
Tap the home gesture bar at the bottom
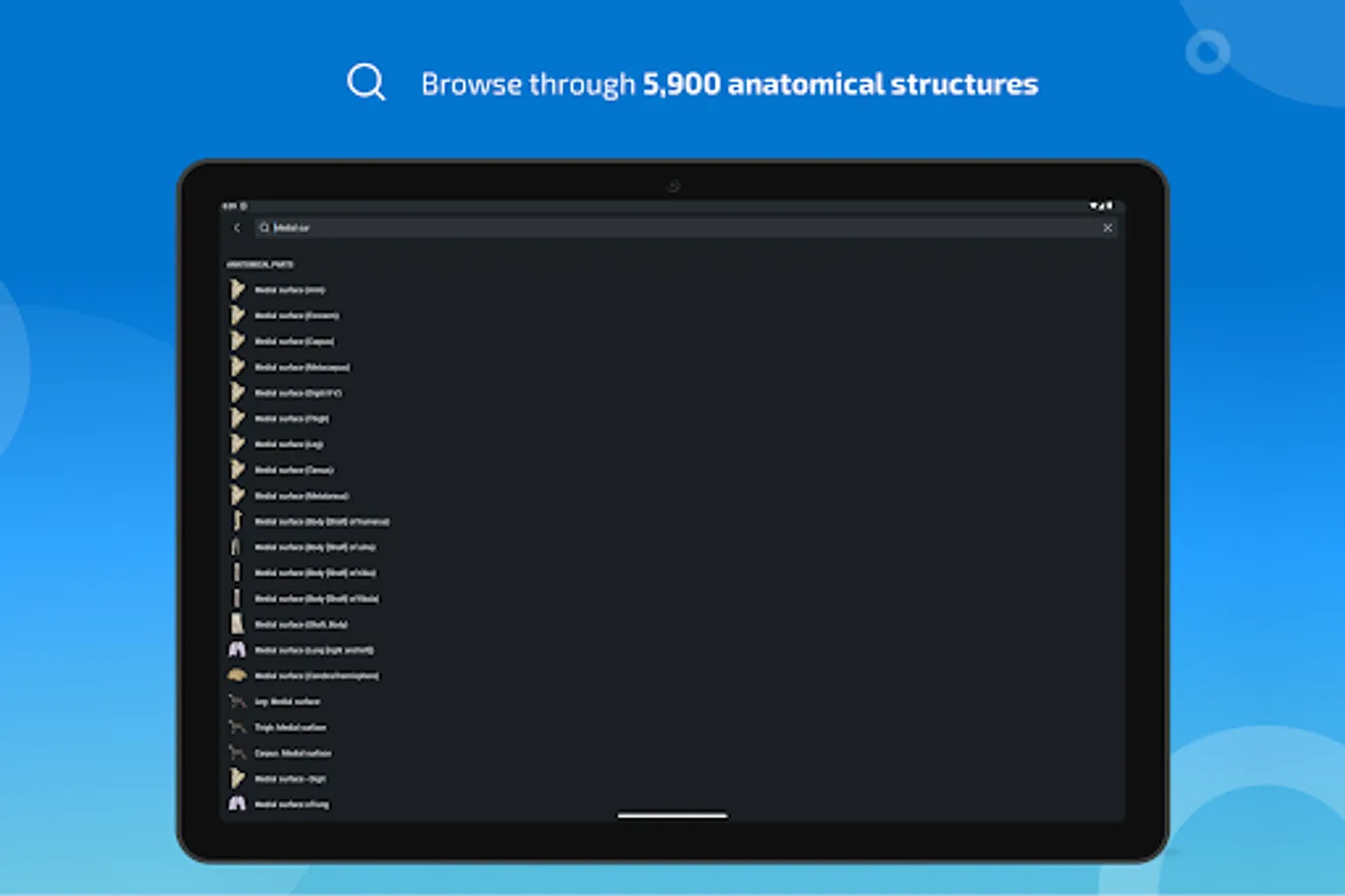point(672,815)
